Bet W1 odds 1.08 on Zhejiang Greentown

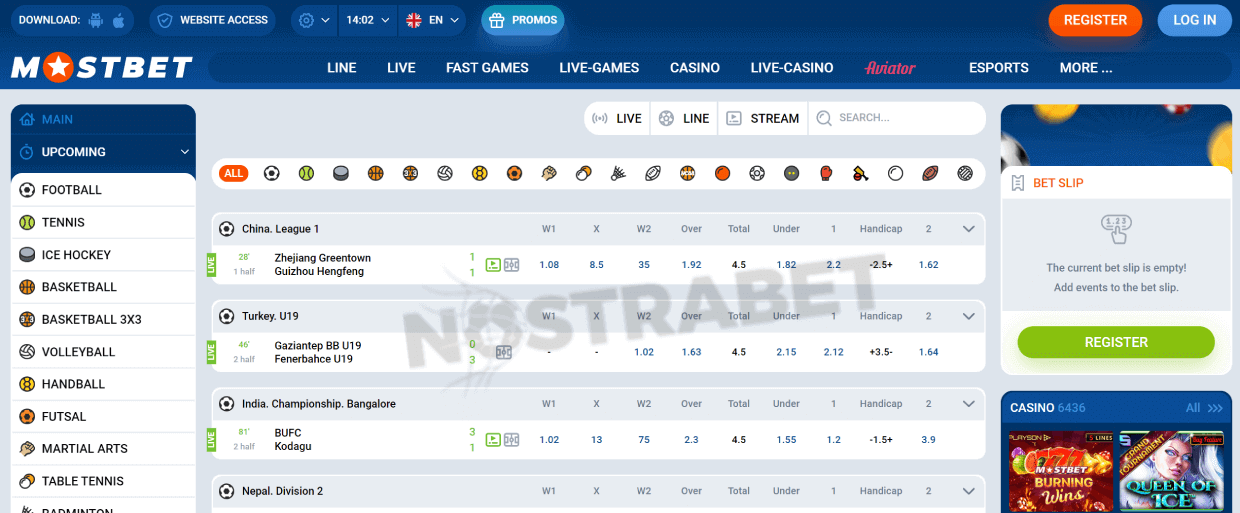click(549, 265)
